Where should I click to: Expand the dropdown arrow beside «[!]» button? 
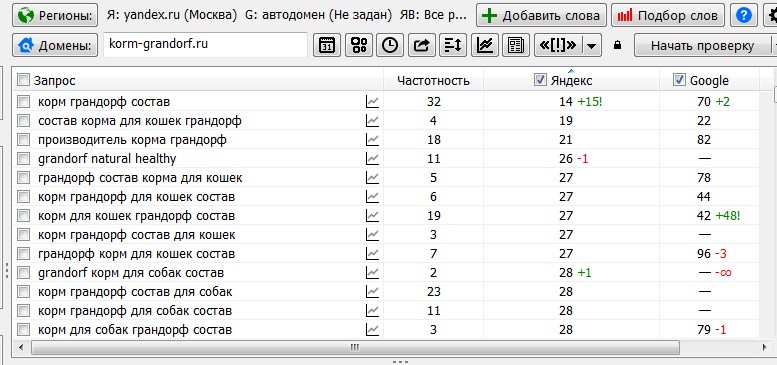[592, 46]
